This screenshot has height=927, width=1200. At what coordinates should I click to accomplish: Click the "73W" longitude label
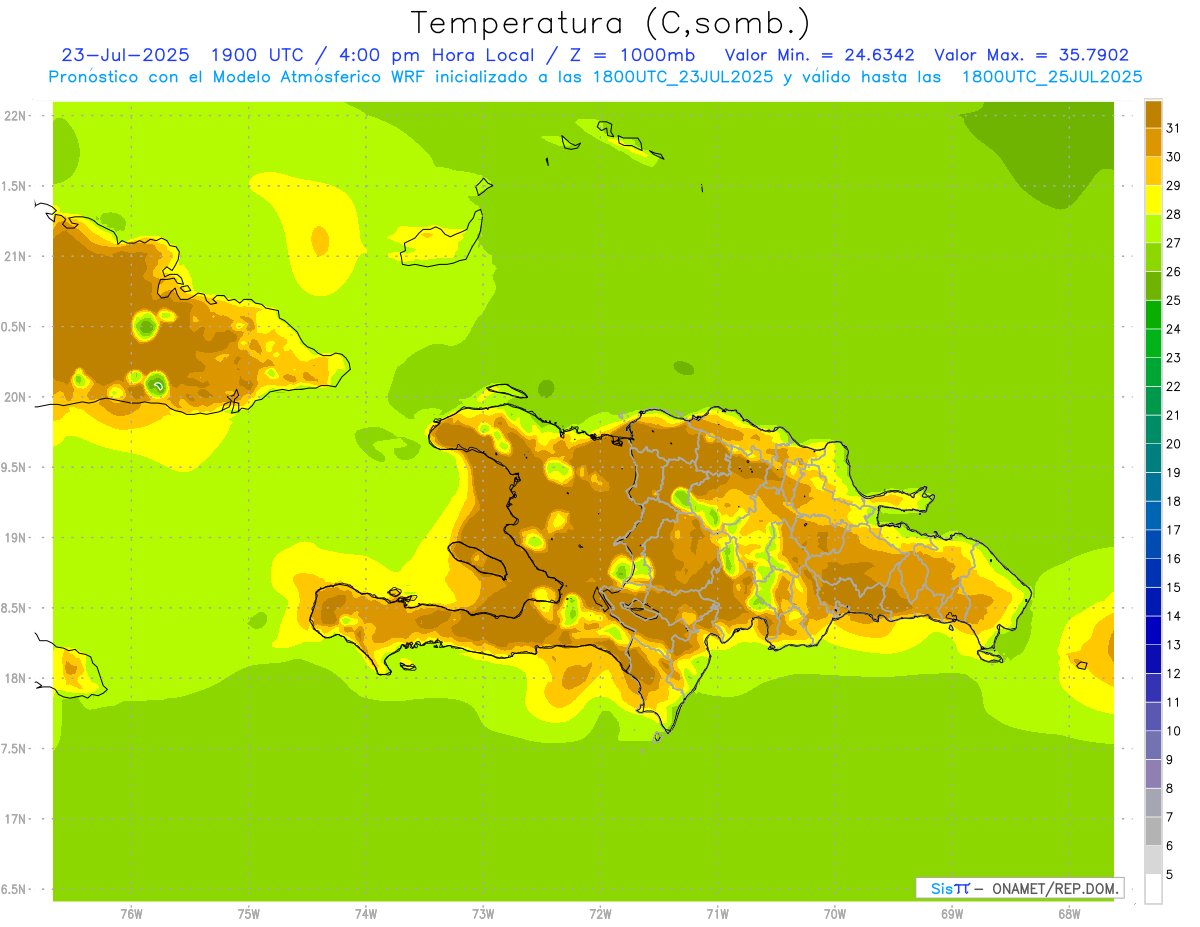[483, 914]
